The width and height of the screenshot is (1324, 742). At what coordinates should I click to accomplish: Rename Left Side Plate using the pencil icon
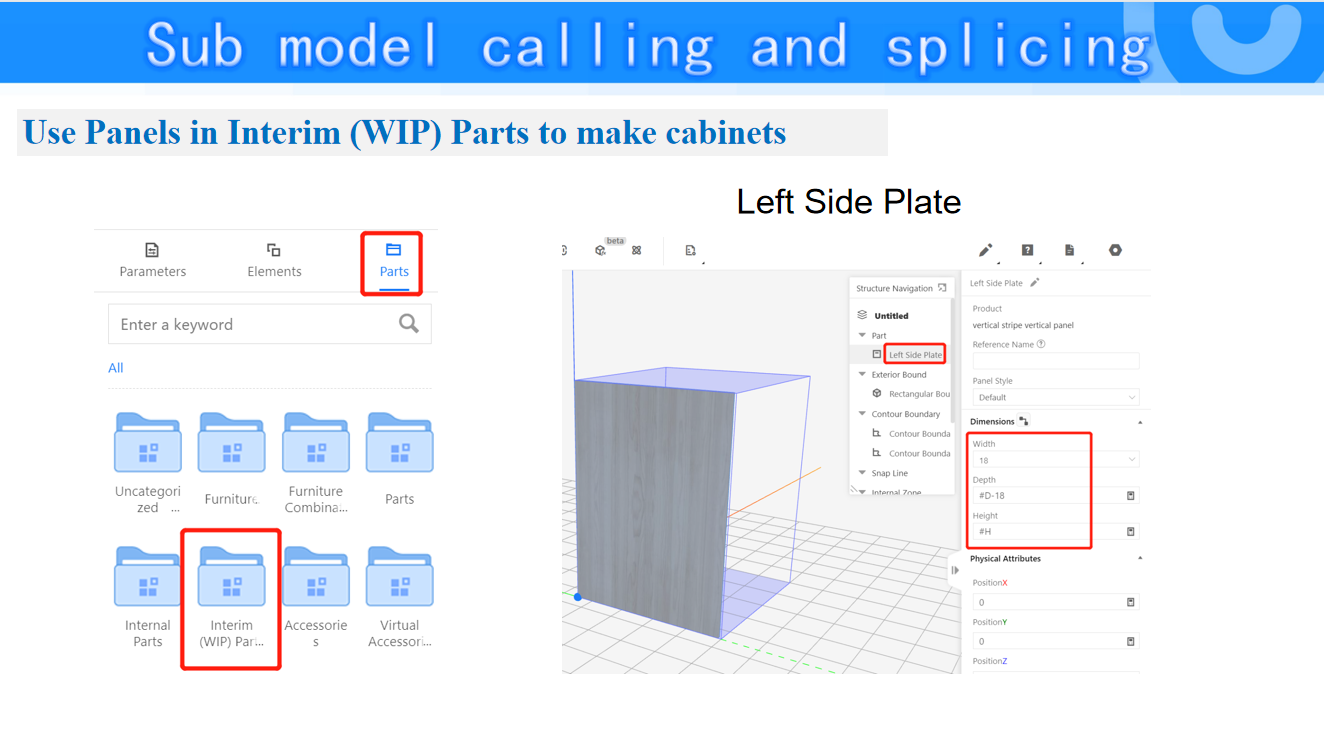[1035, 283]
